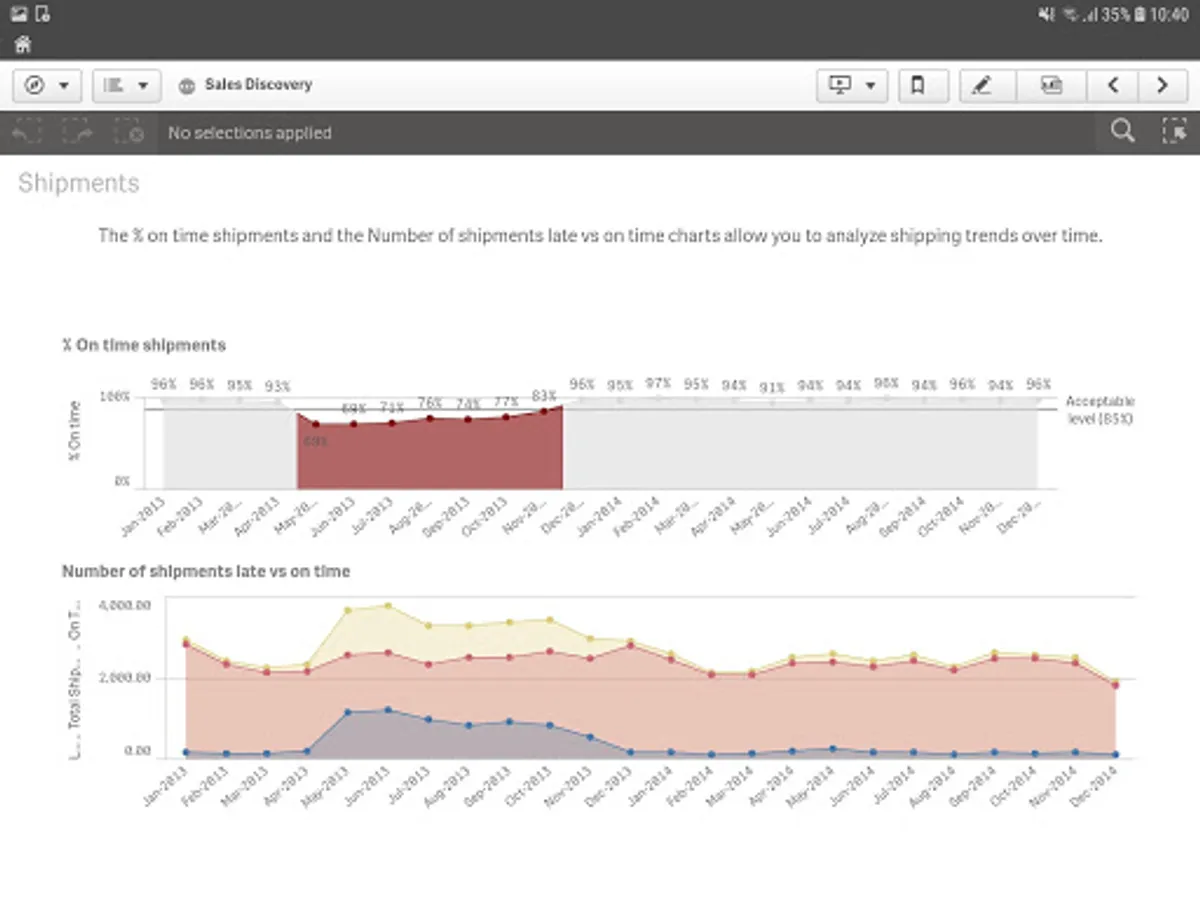The height and width of the screenshot is (900, 1200).
Task: Select the red highlighted area in on-time chart
Action: (x=430, y=456)
